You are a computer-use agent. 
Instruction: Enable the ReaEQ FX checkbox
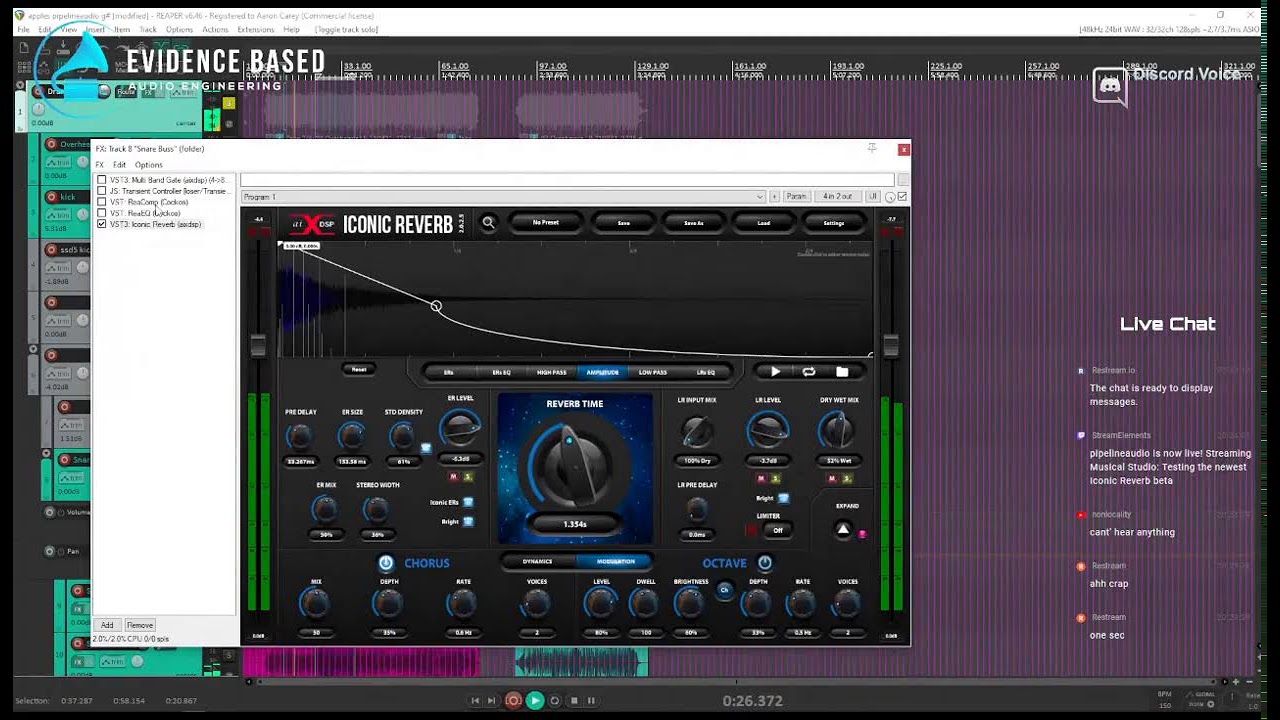[x=102, y=213]
